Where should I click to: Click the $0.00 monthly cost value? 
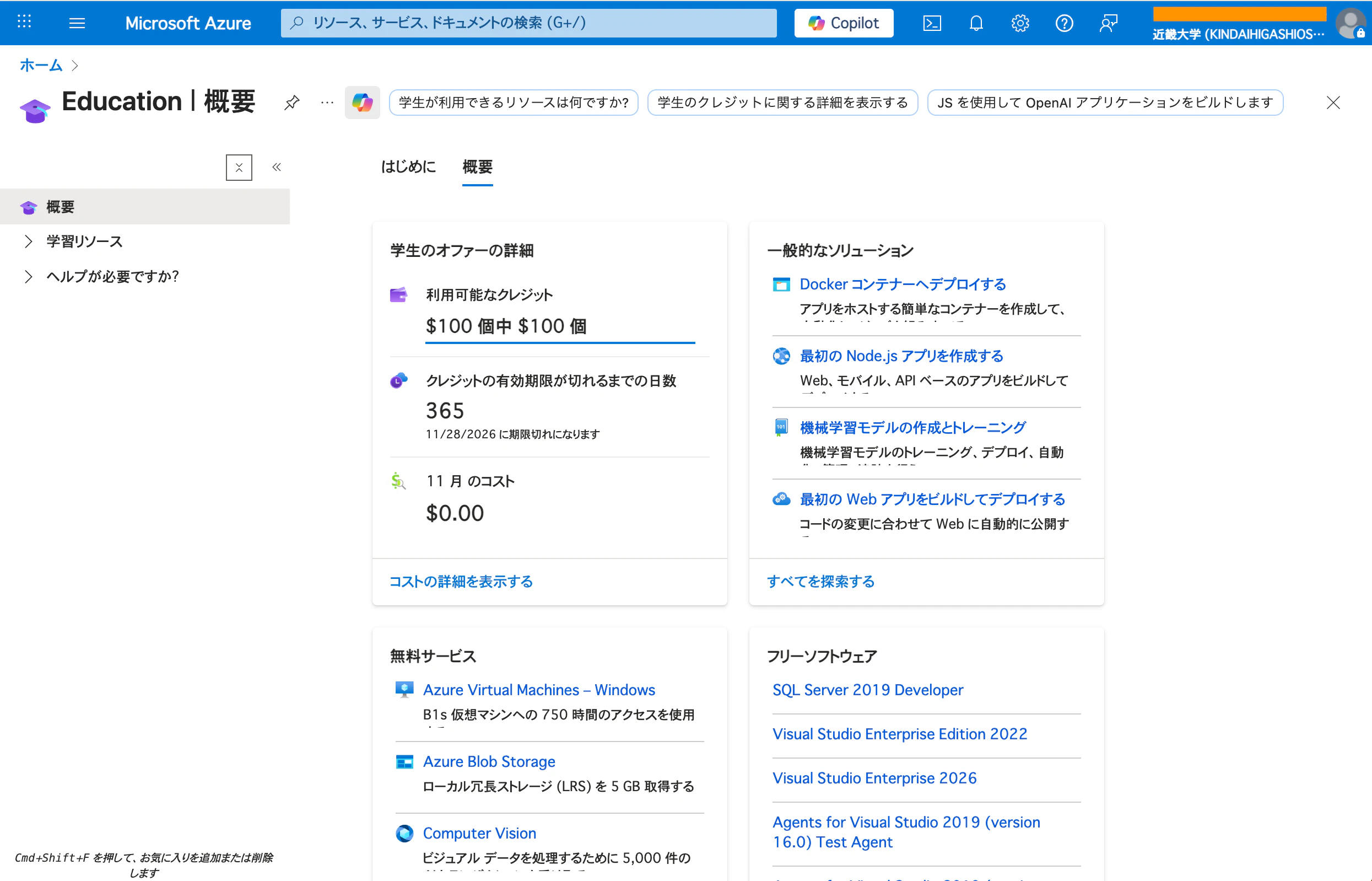click(x=455, y=513)
